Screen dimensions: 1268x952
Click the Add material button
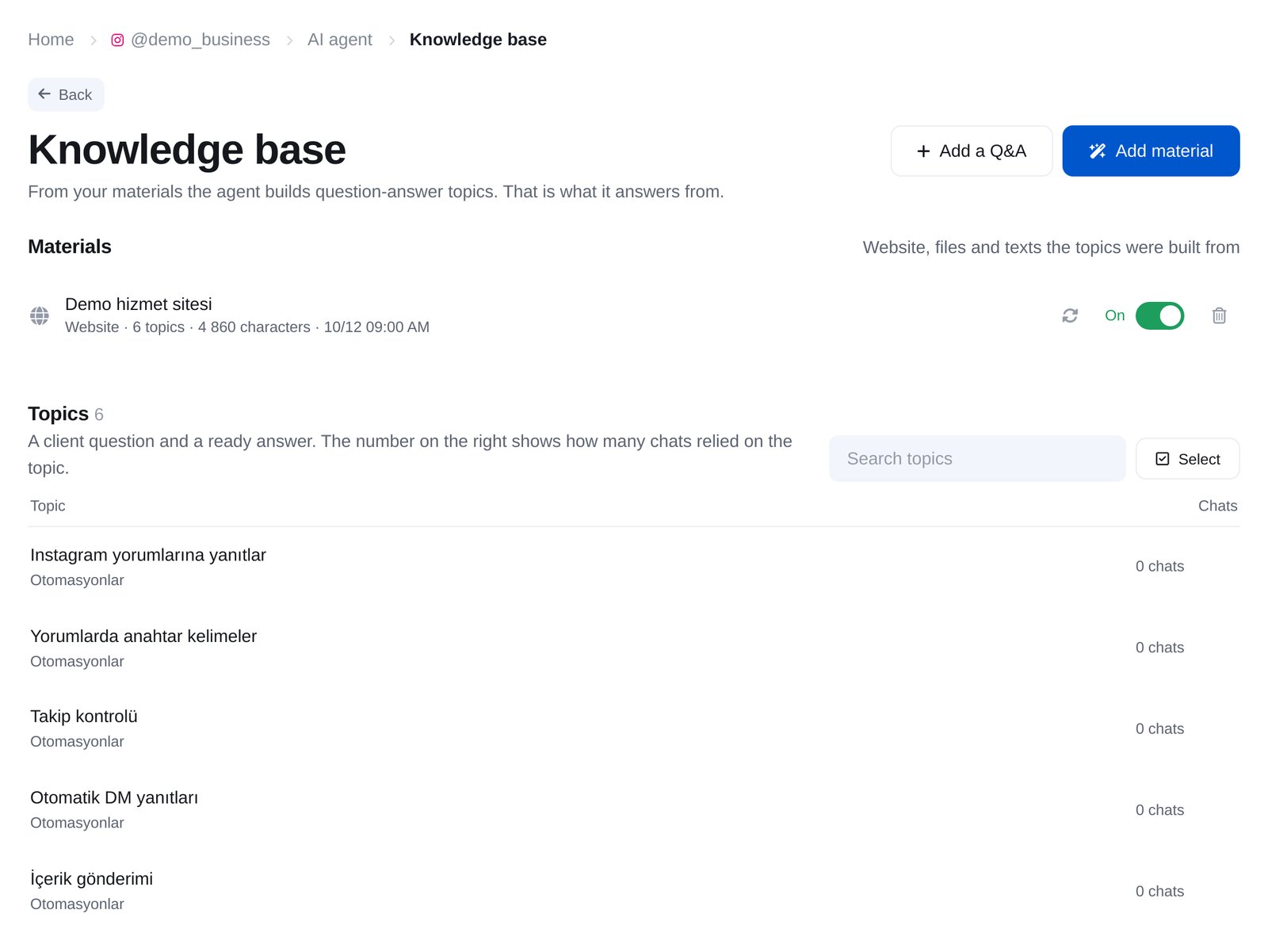1151,151
